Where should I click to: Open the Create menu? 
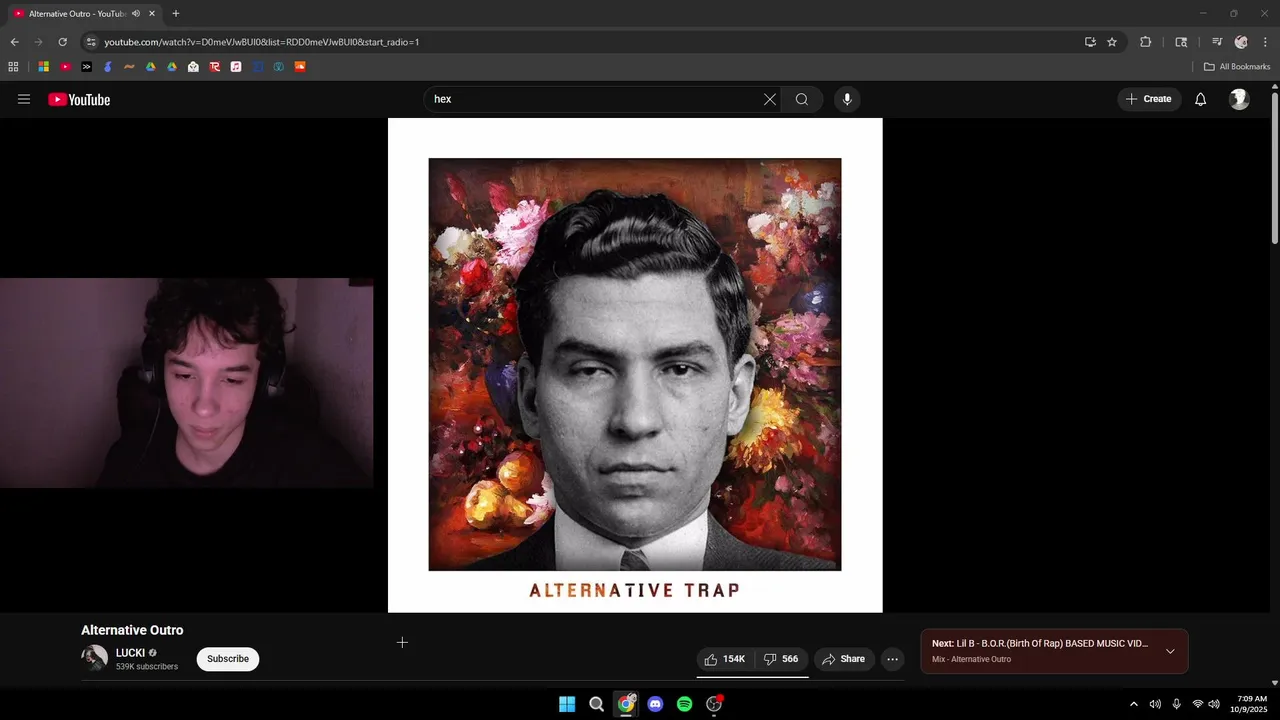[x=1148, y=99]
